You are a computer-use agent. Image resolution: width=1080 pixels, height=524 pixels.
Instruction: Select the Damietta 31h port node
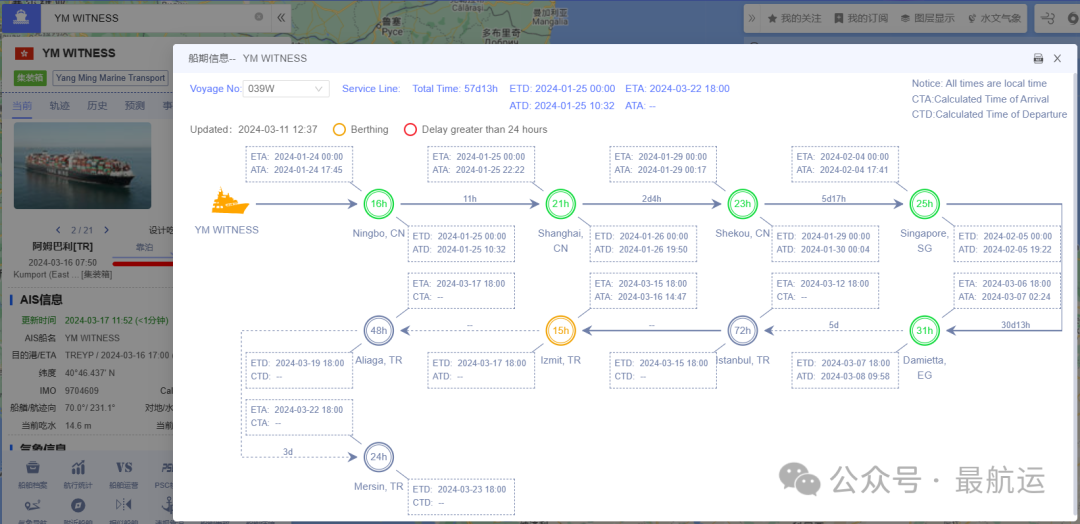click(x=924, y=331)
